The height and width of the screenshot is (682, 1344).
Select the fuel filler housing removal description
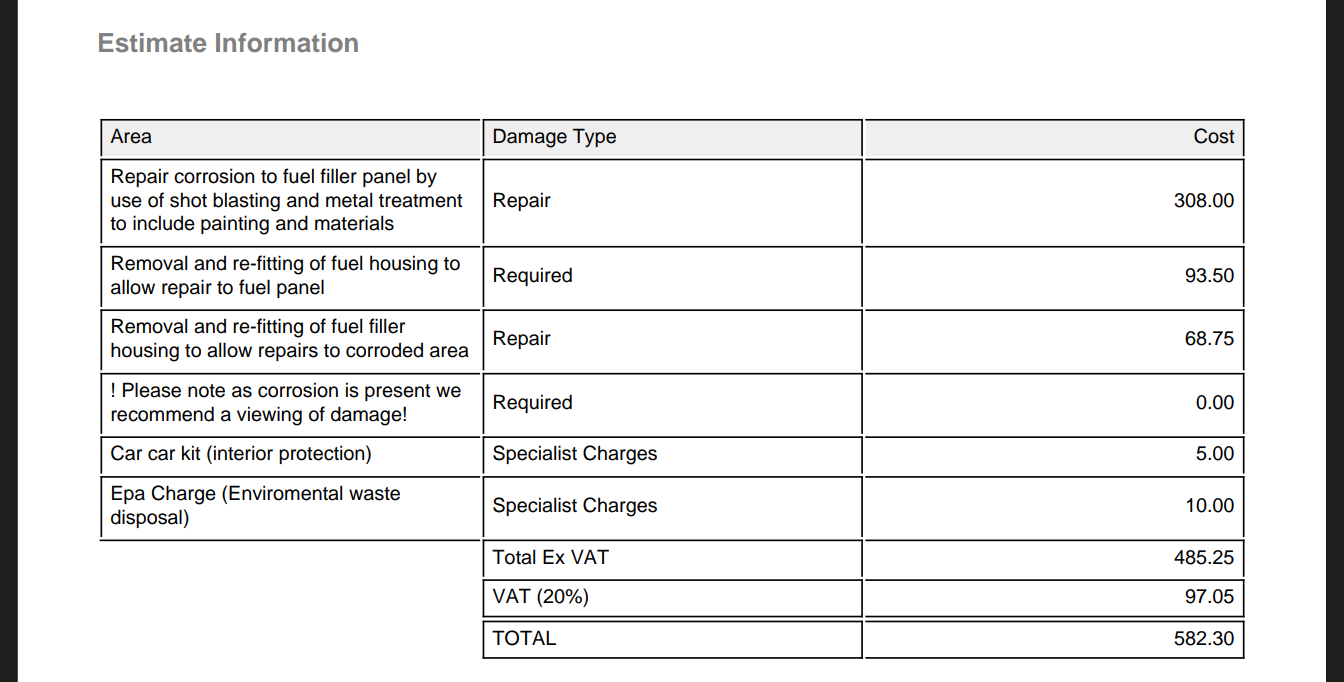click(x=289, y=339)
